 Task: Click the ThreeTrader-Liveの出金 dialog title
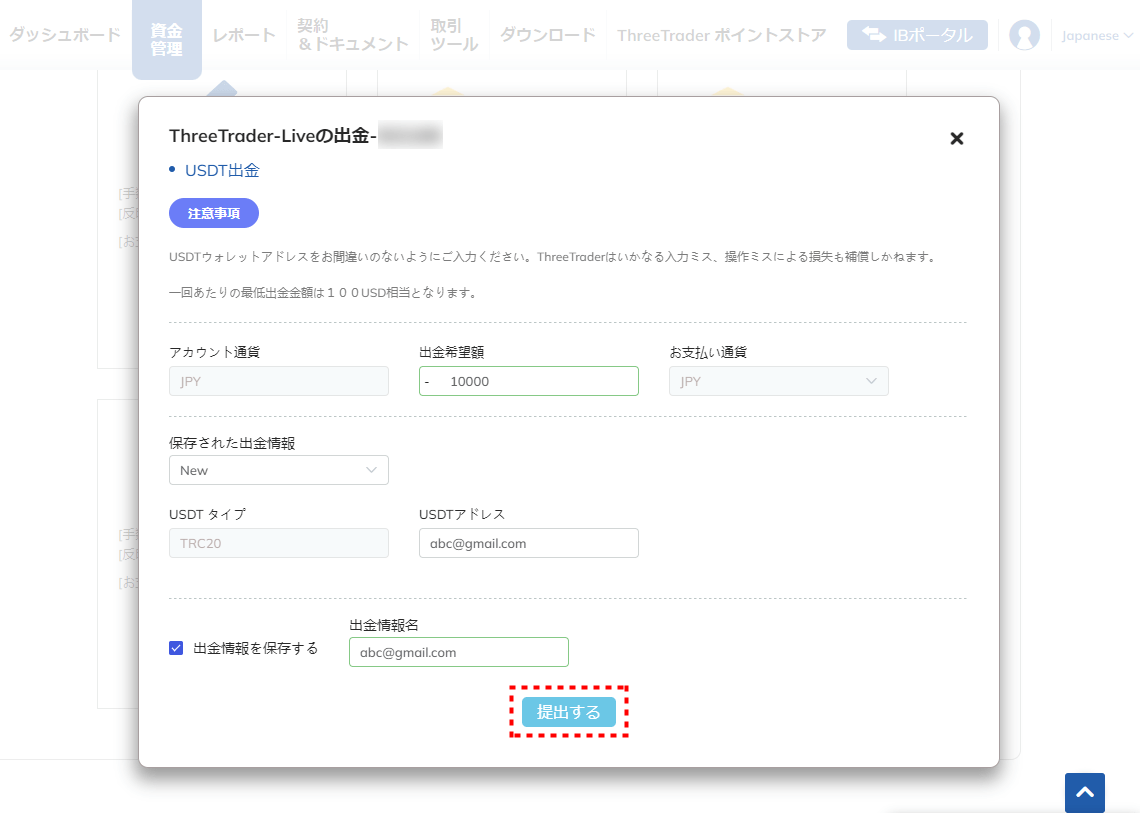pos(273,136)
